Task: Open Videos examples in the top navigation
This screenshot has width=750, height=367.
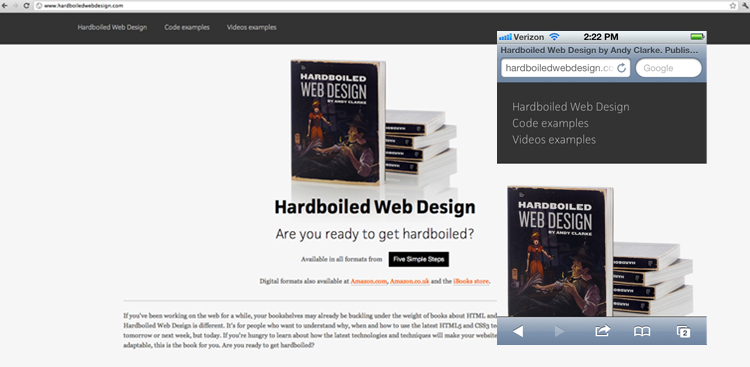Action: point(252,27)
